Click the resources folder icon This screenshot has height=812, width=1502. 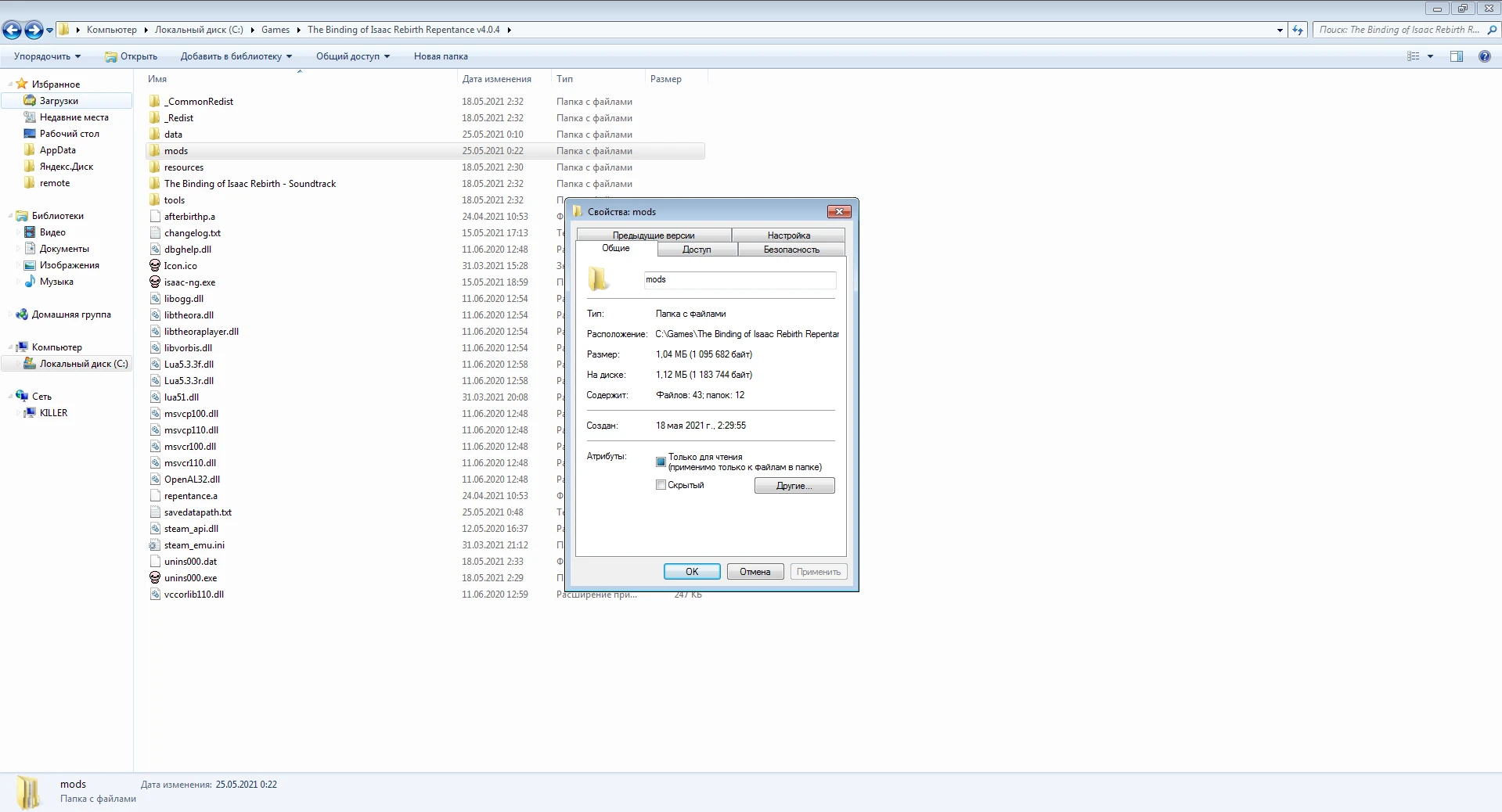click(155, 167)
